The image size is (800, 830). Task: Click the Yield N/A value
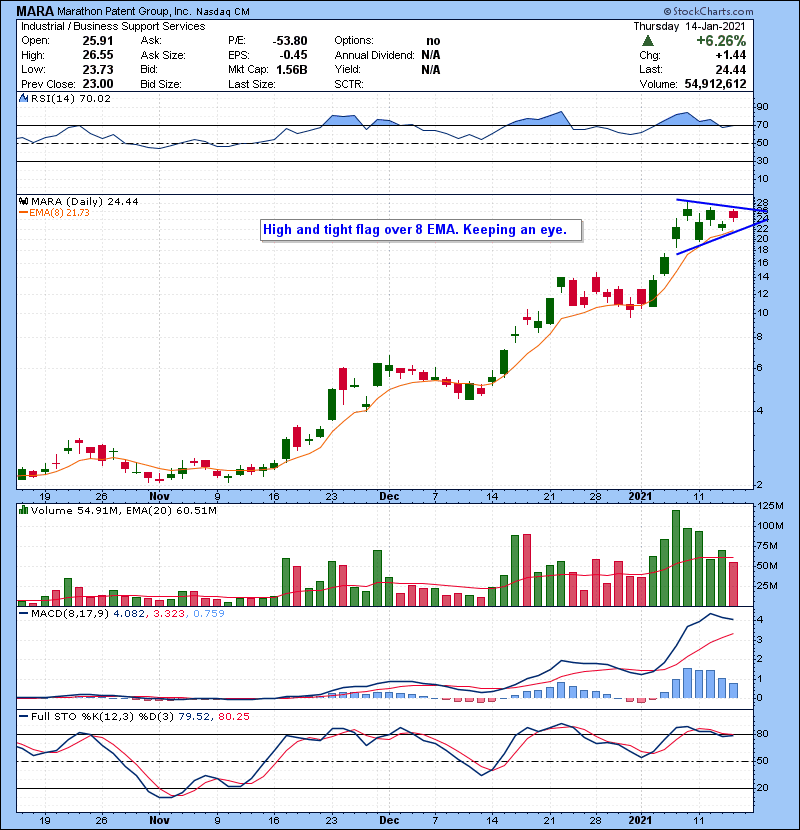coord(431,69)
